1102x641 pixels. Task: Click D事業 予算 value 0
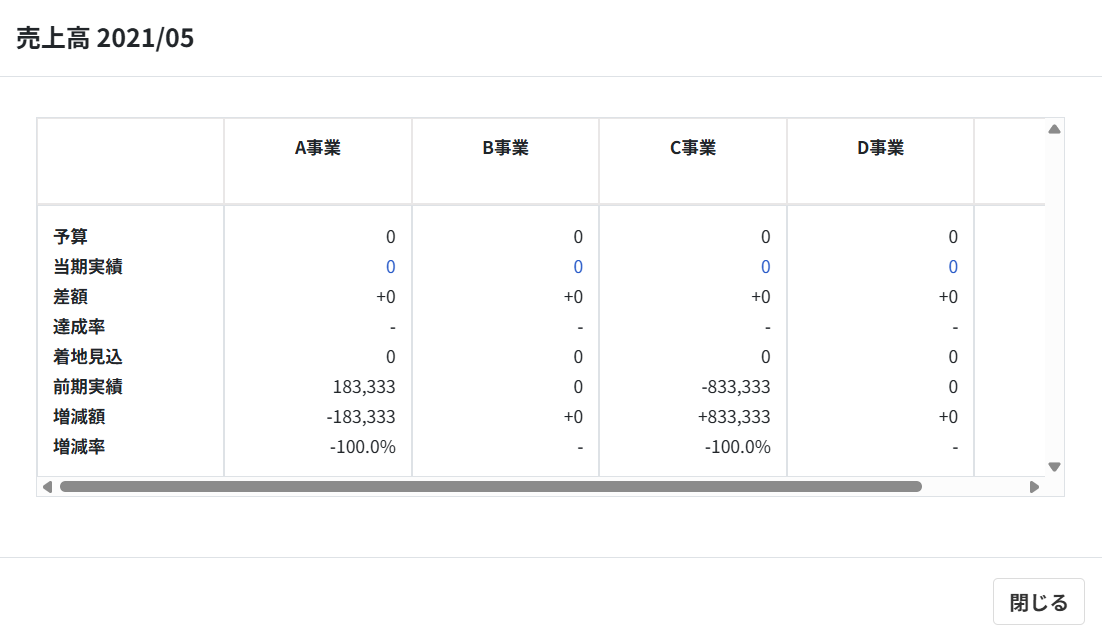953,237
